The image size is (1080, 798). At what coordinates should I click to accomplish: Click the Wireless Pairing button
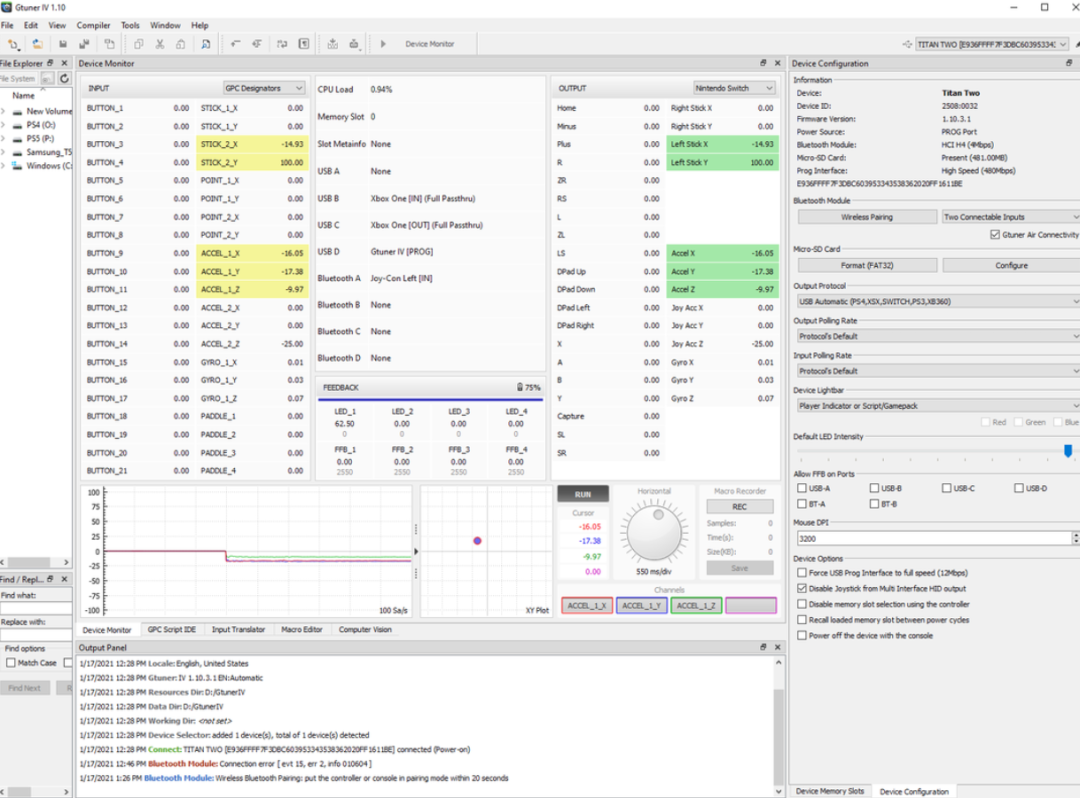866,217
